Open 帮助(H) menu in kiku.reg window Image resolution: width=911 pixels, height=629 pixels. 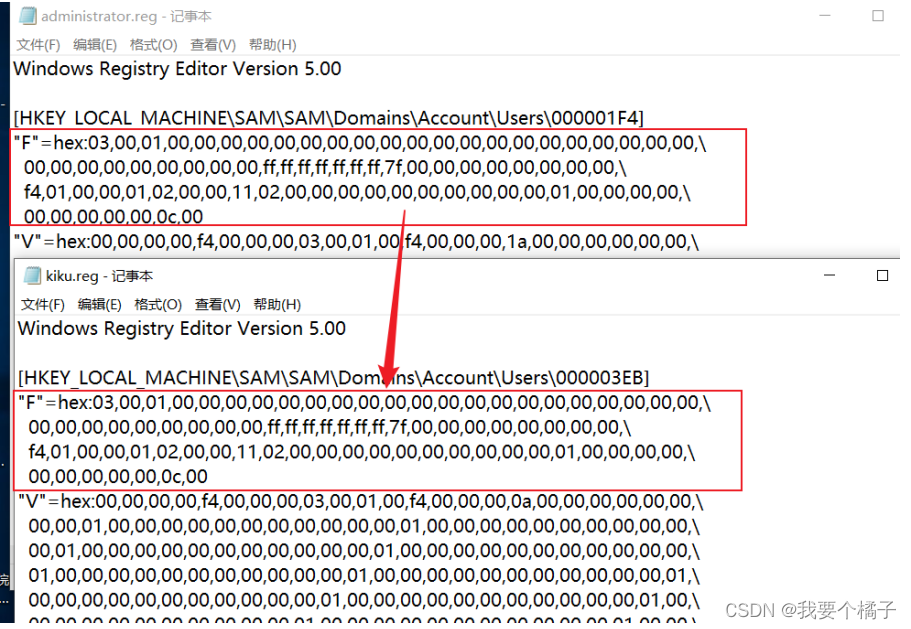(x=277, y=304)
